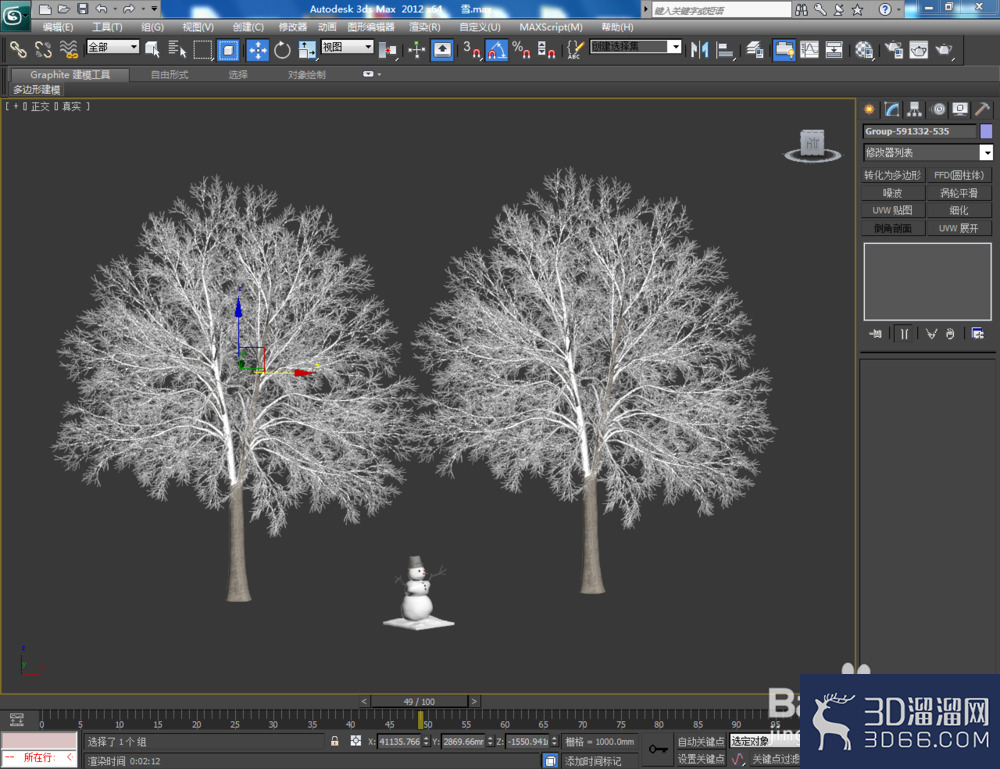Activate the Select and Rotate tool
This screenshot has width=1000, height=769.
click(x=282, y=50)
